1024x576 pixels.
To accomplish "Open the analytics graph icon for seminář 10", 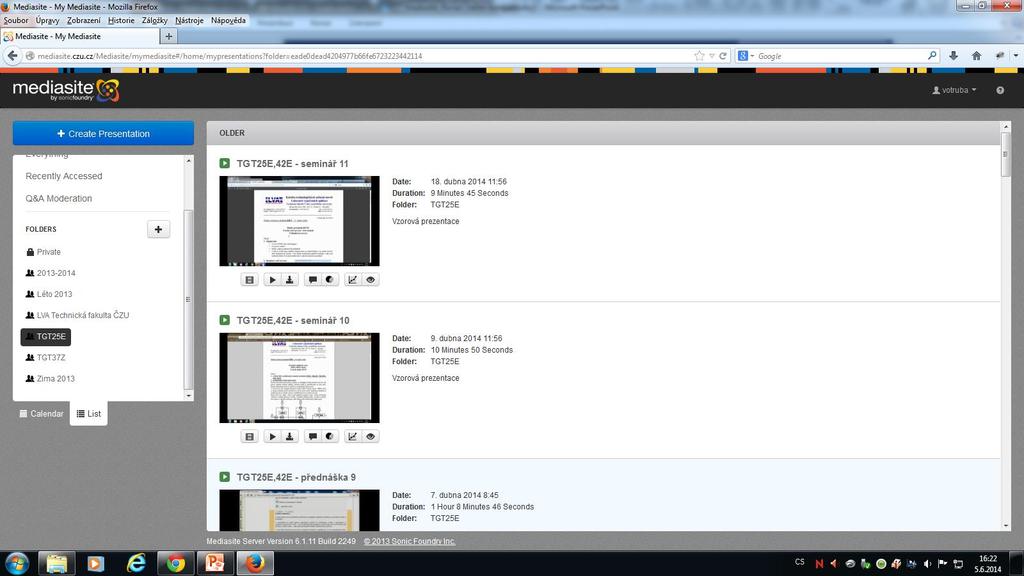I will coord(353,436).
